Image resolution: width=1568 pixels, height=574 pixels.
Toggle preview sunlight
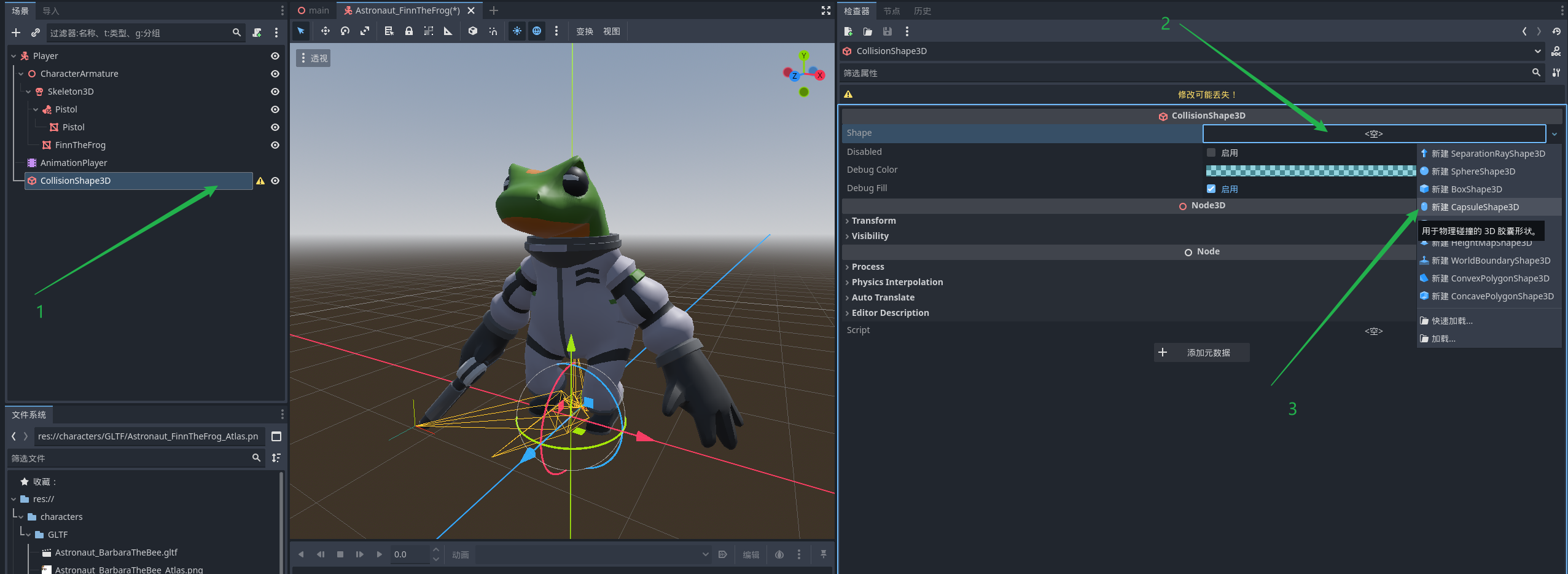[517, 31]
